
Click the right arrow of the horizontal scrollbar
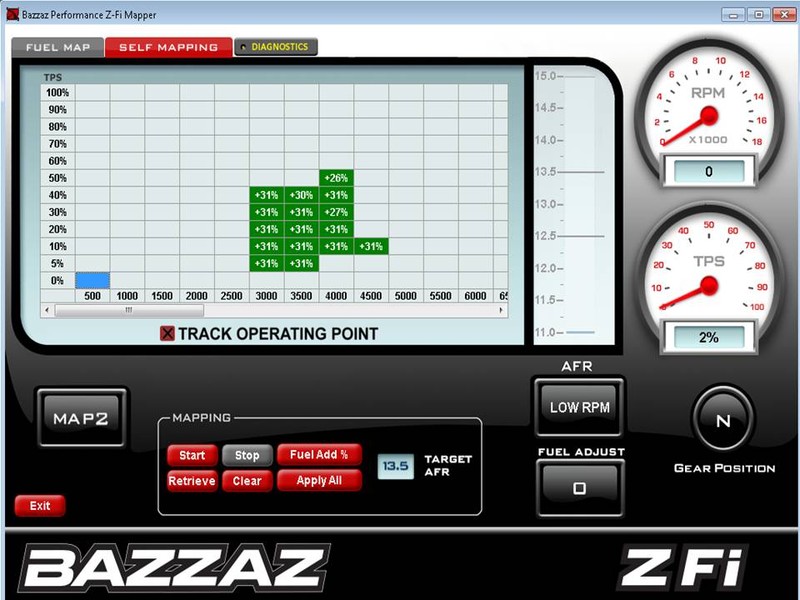[x=501, y=310]
